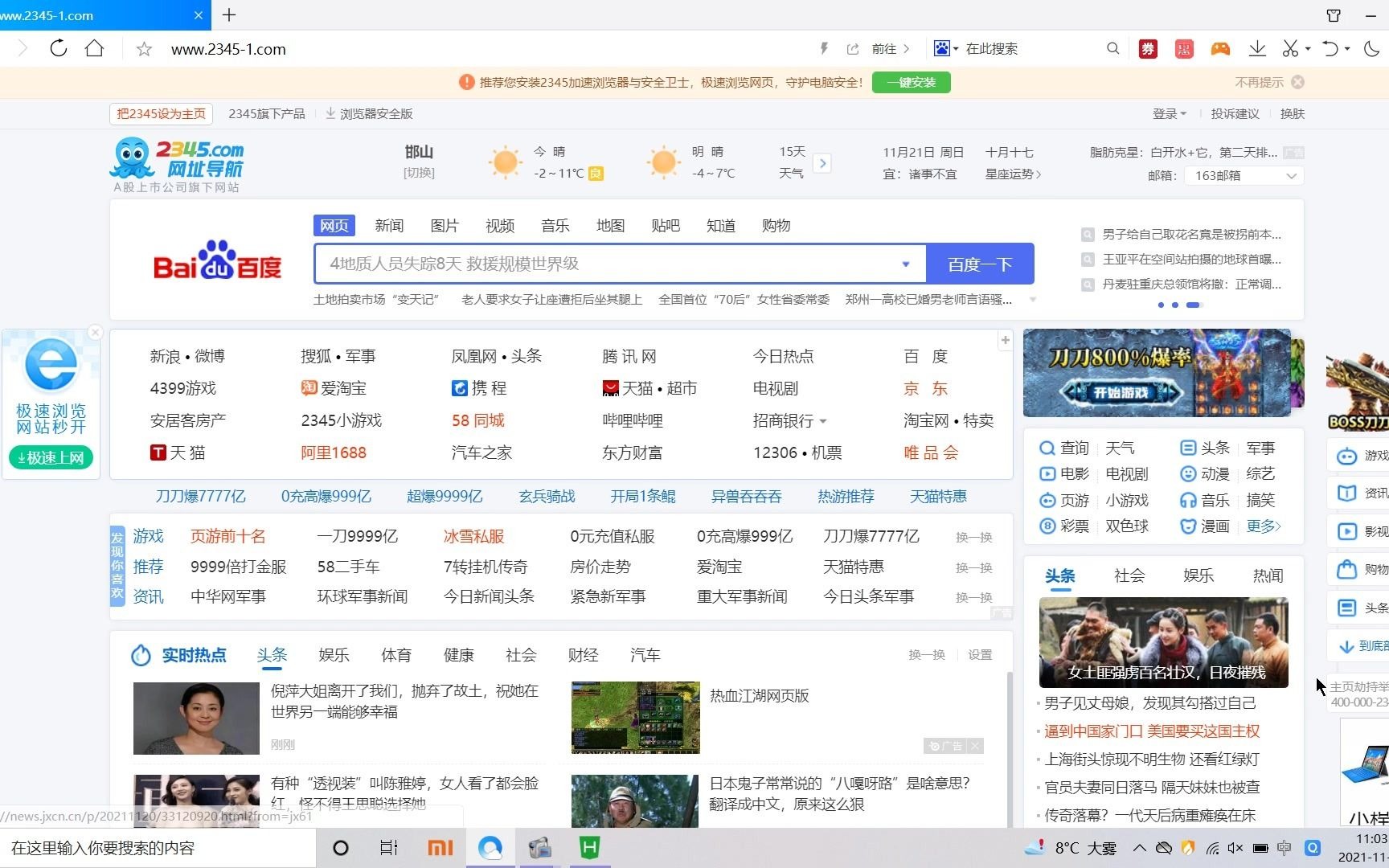Click the Xiaomi MI taskbar icon

(440, 847)
